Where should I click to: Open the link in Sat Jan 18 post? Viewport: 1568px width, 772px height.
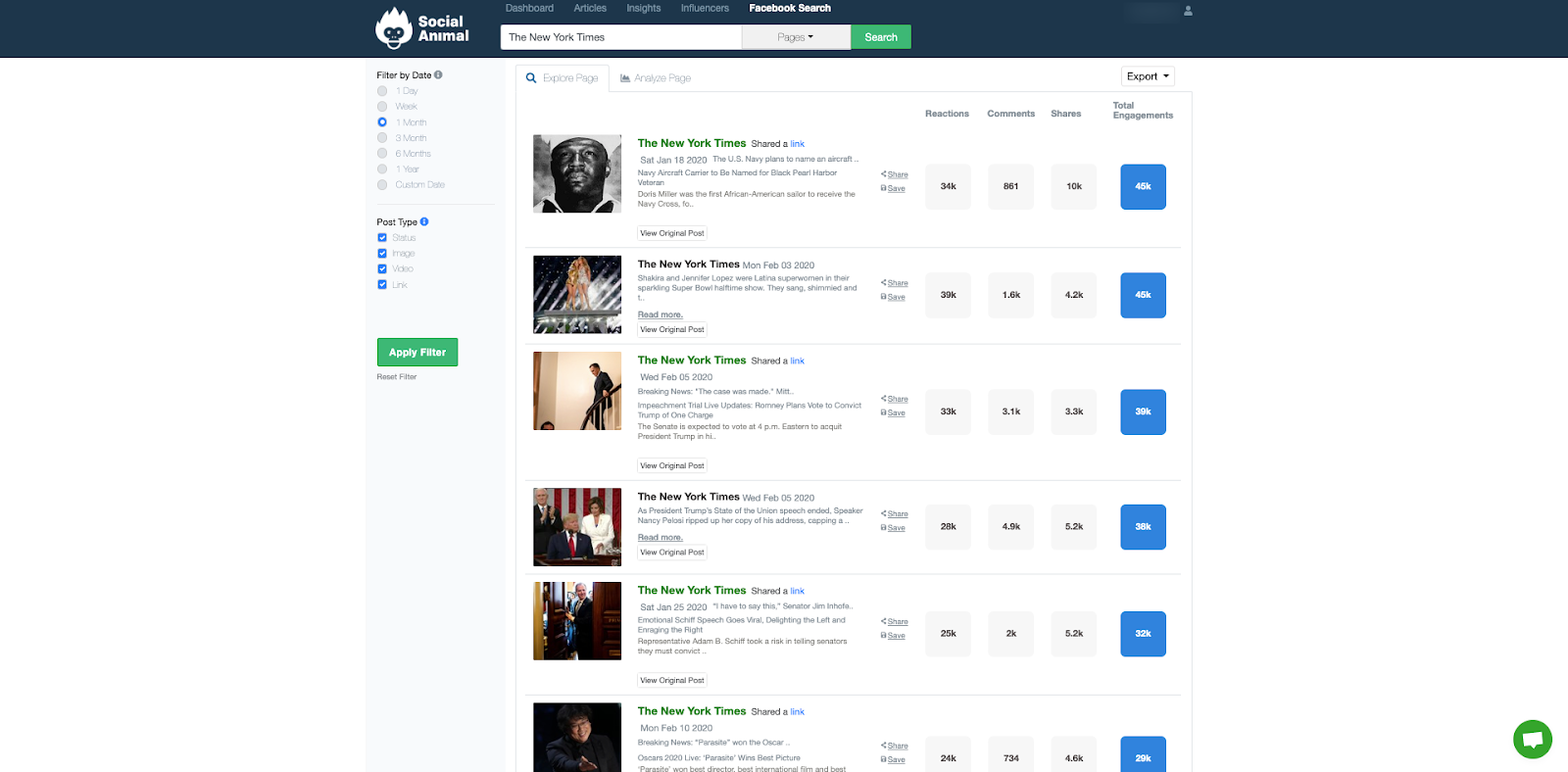tap(798, 144)
